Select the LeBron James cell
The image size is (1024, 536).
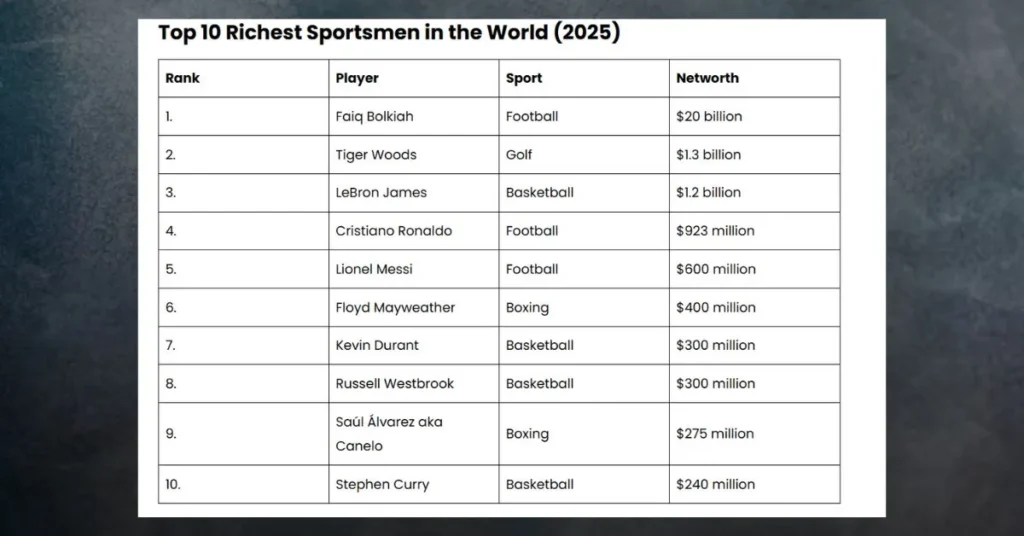[x=381, y=193]
